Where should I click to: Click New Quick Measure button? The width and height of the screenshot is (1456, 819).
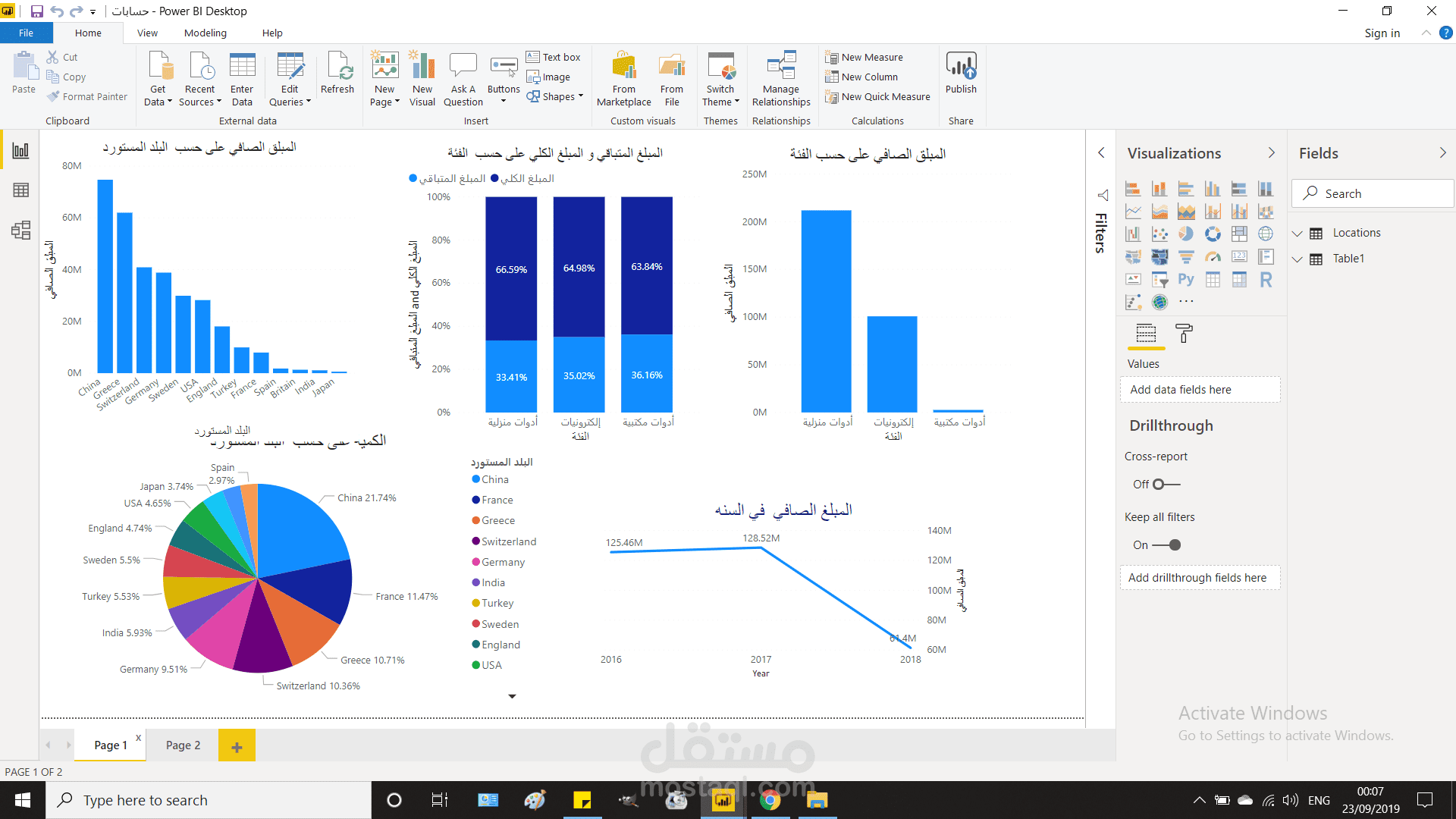(878, 97)
